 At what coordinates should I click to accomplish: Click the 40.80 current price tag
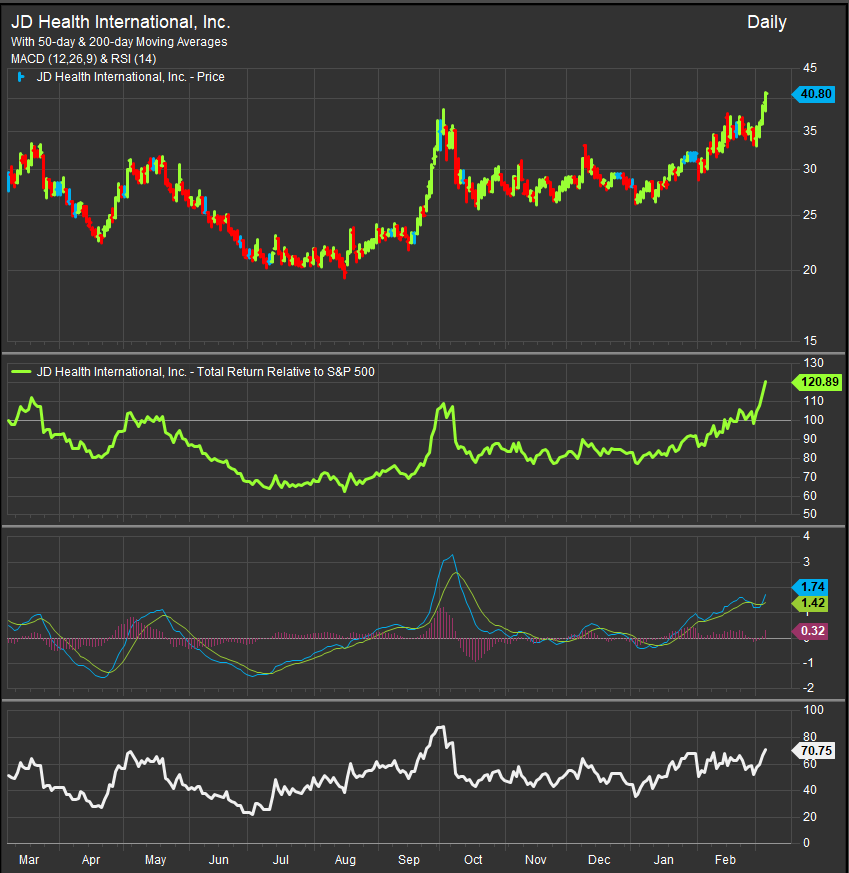click(813, 94)
